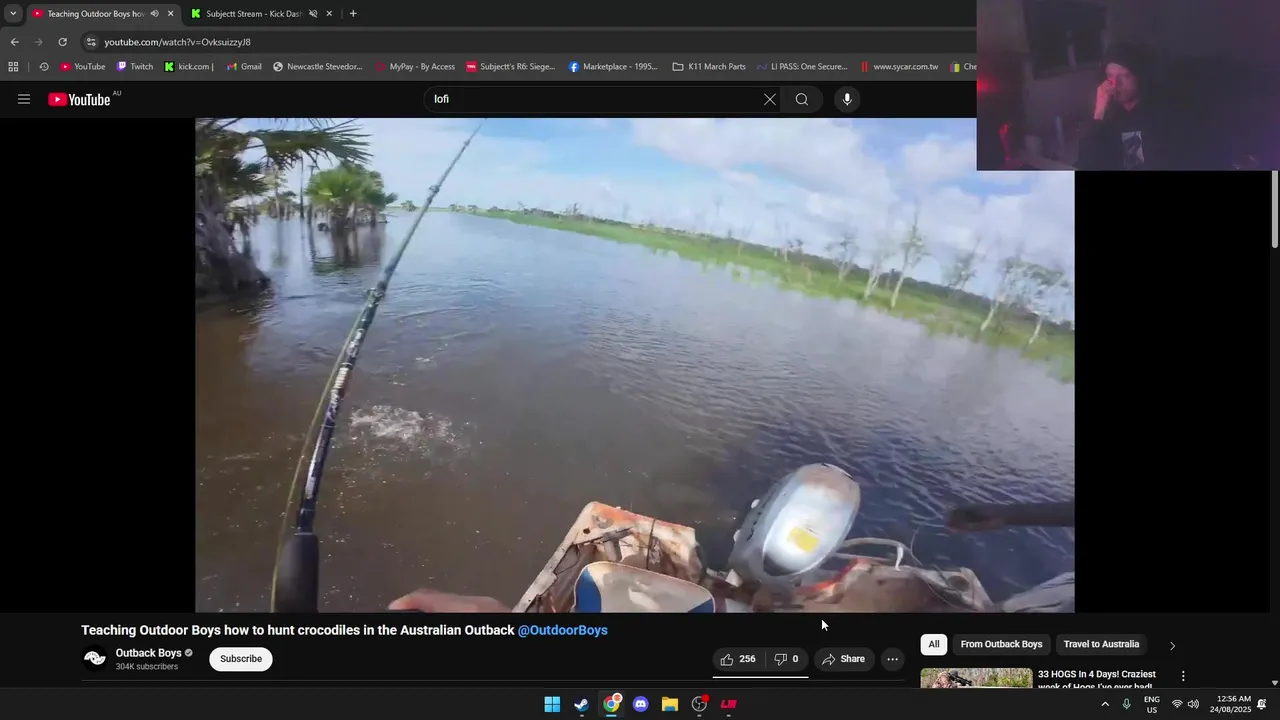1280x720 pixels.
Task: Open the Windows Start menu
Action: pos(552,704)
